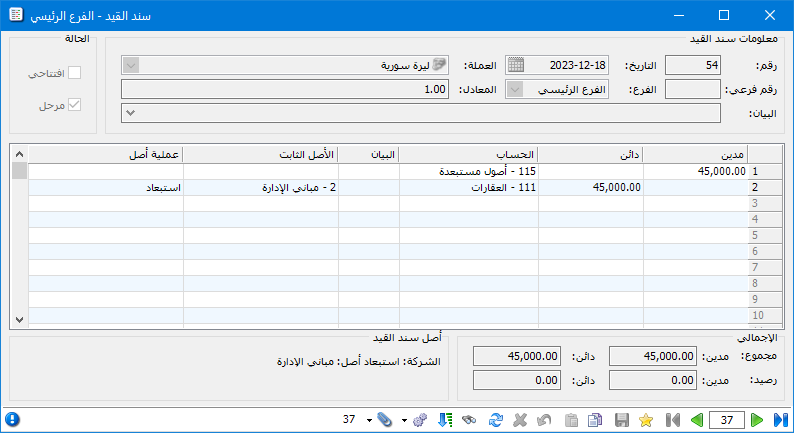
Task: Click the 37 counter beside paperclip dropdown
Action: click(x=349, y=419)
